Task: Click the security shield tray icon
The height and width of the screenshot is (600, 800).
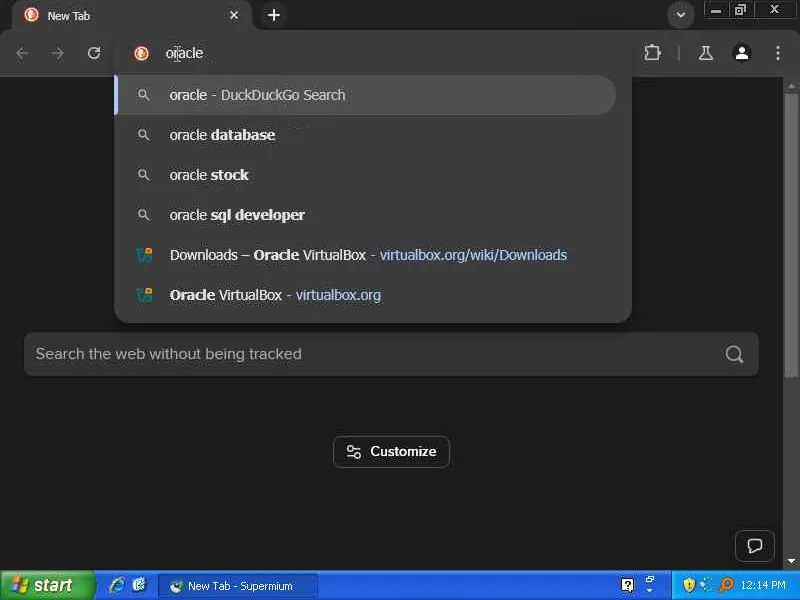Action: pos(689,585)
